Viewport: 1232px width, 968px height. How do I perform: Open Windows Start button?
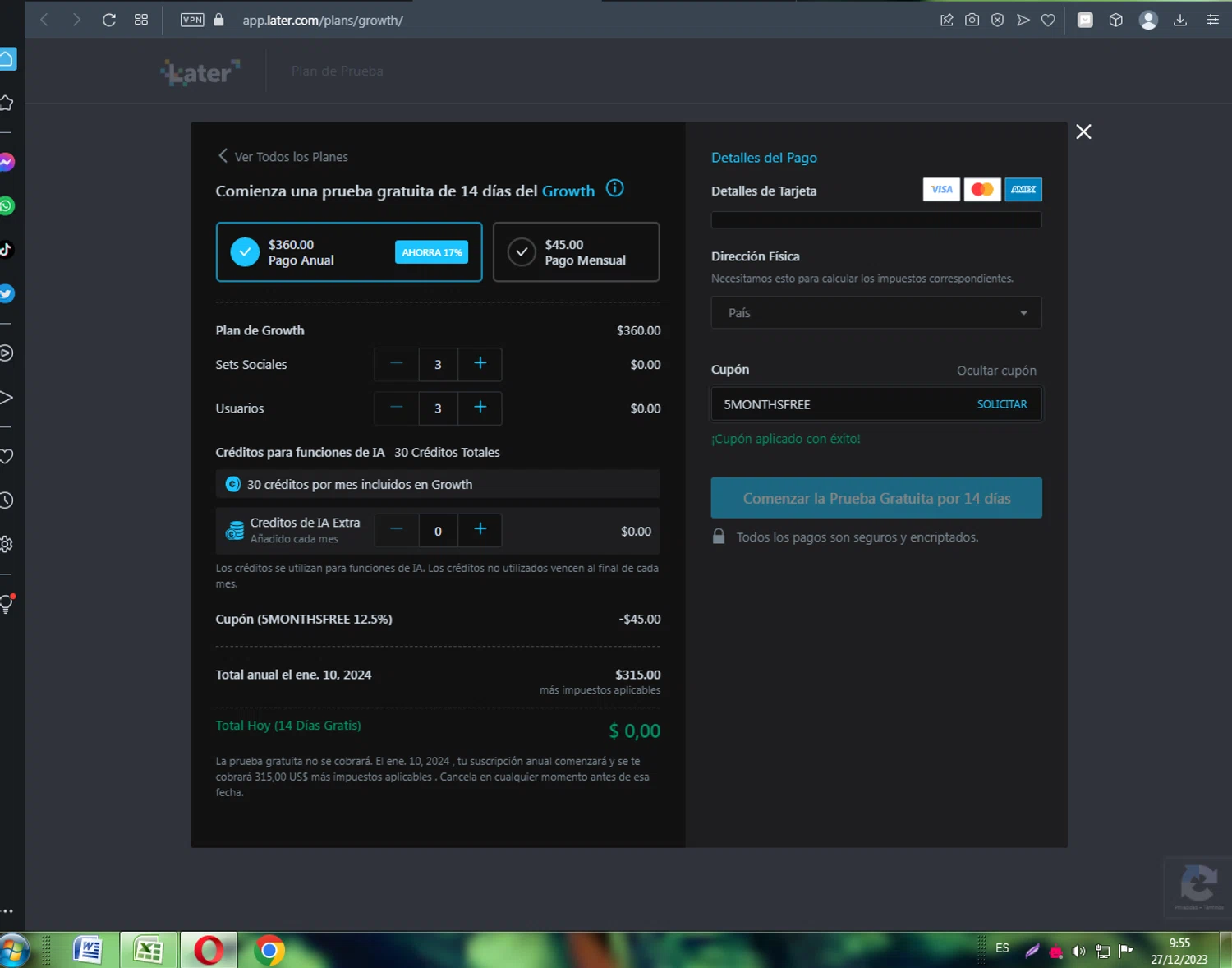pyautogui.click(x=14, y=952)
